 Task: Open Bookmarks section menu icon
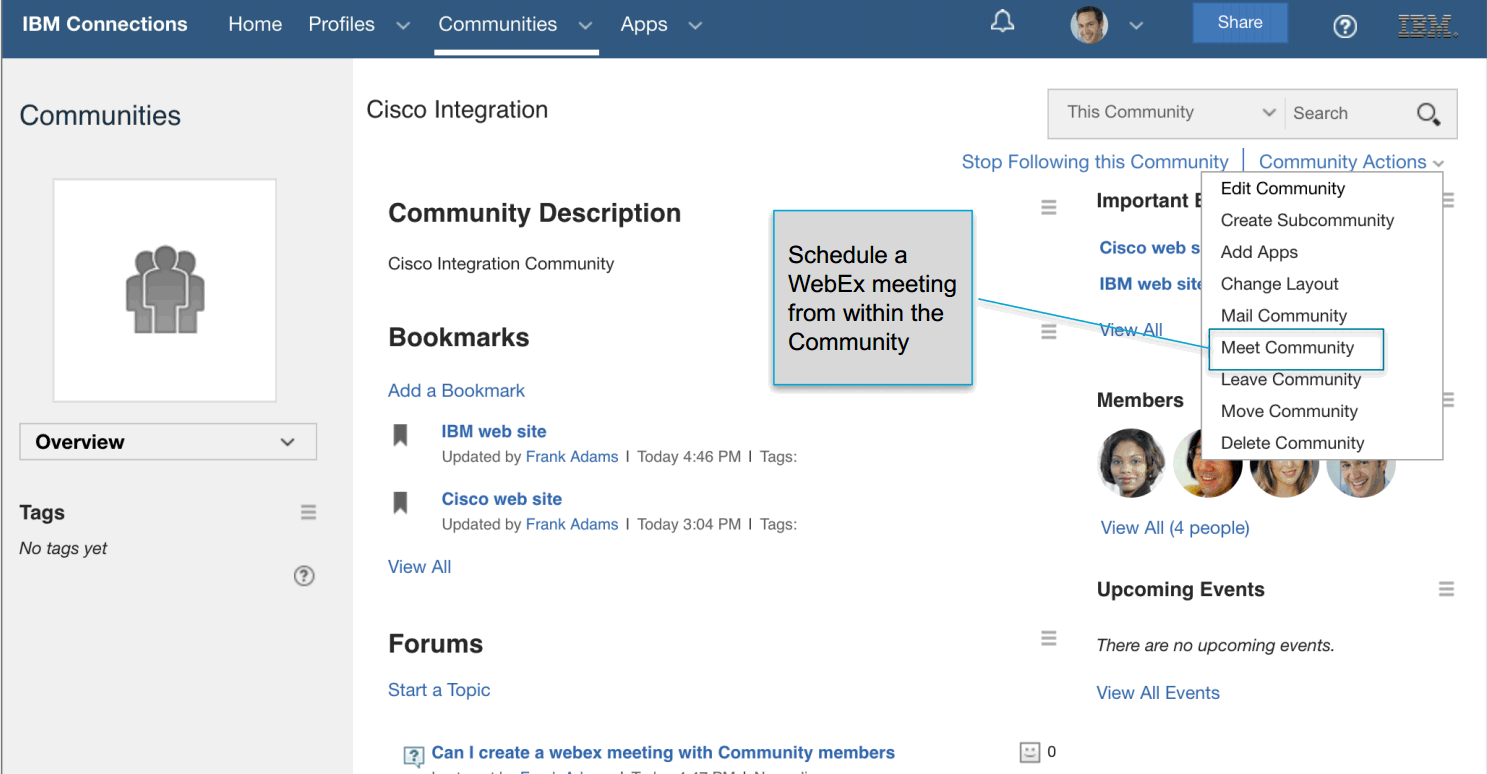pyautogui.click(x=1048, y=331)
